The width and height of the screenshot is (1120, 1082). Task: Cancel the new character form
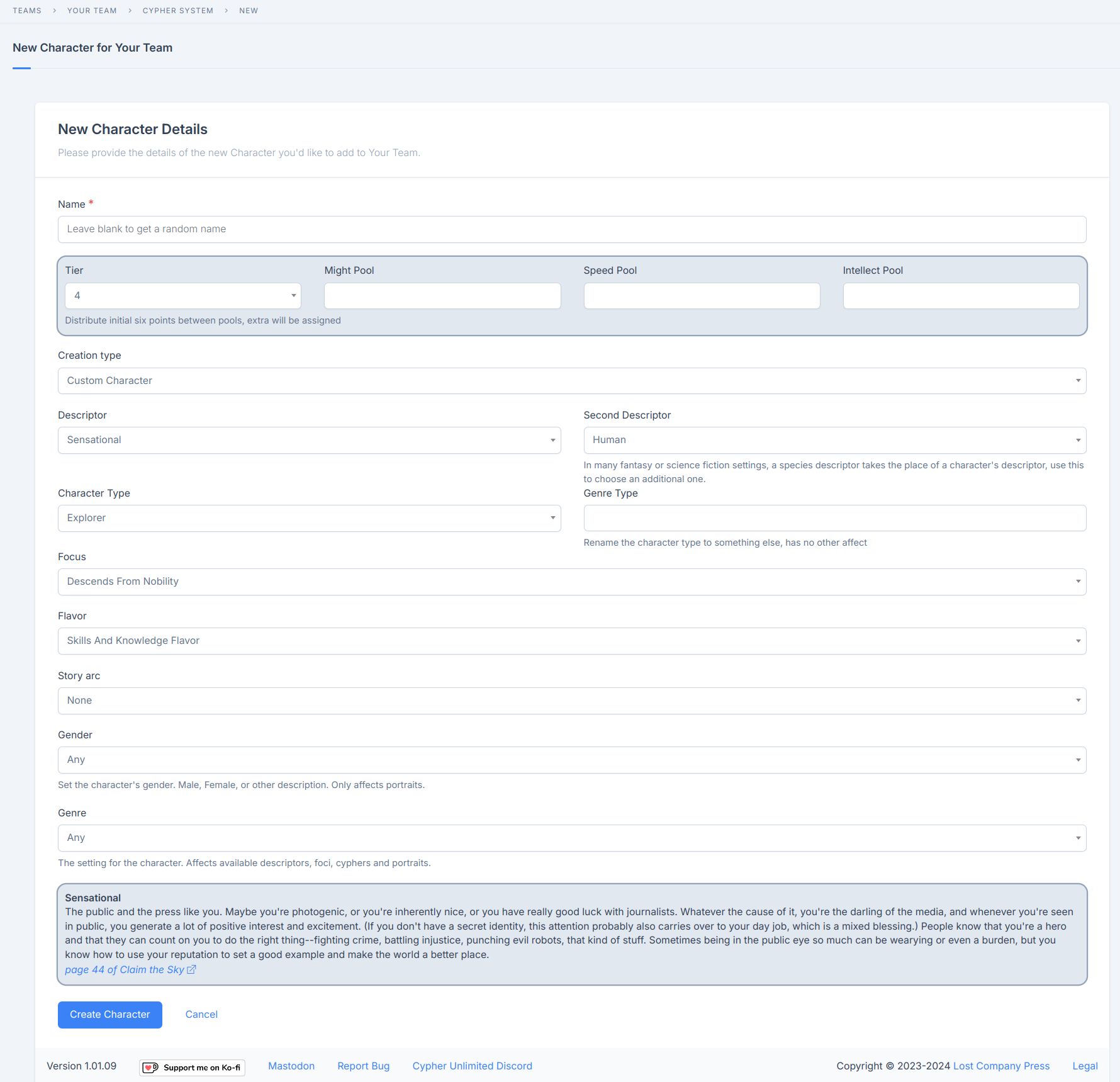point(201,1015)
